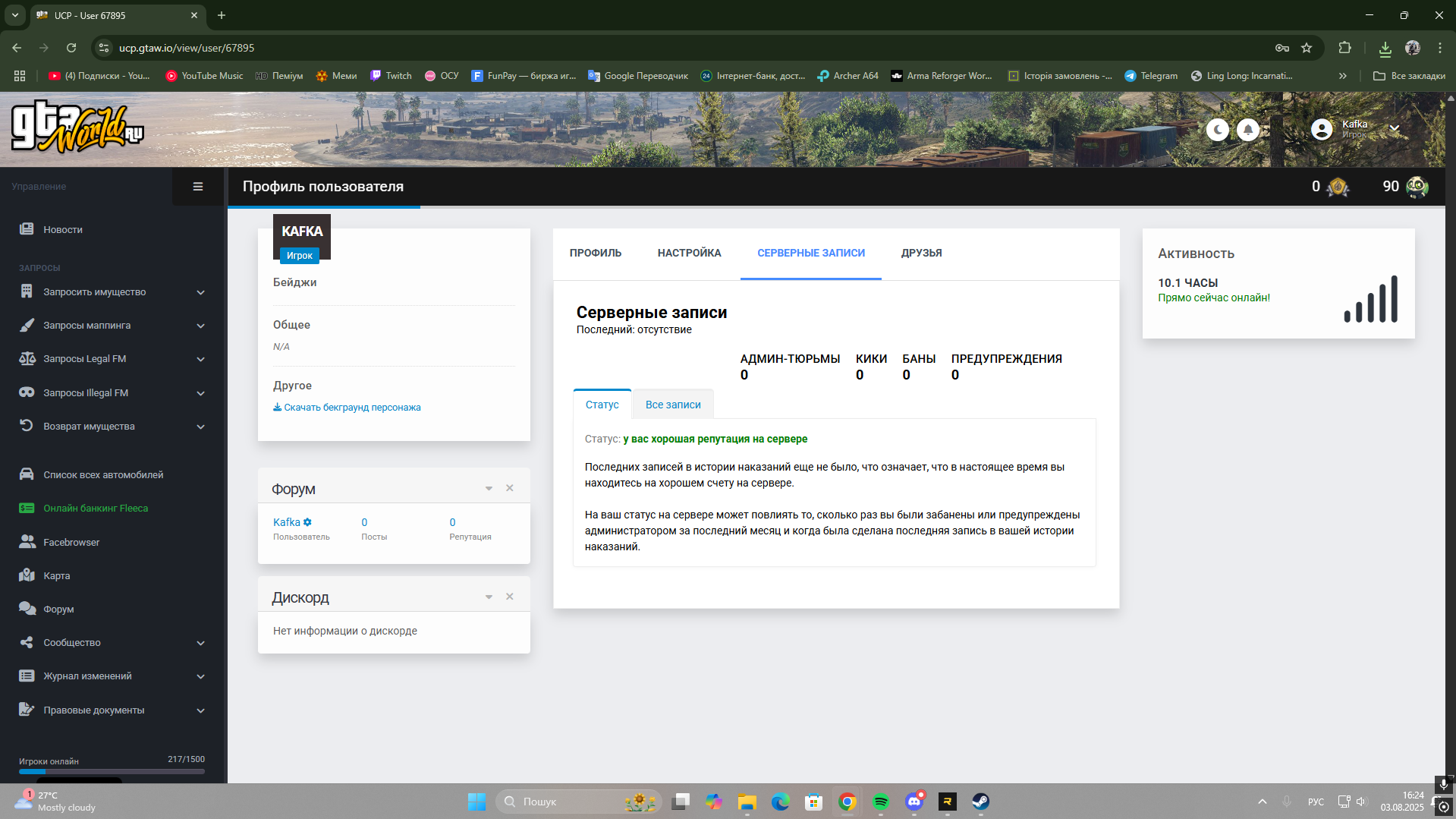The height and width of the screenshot is (819, 1456).
Task: Click the GTA World RU logo
Action: point(77,128)
